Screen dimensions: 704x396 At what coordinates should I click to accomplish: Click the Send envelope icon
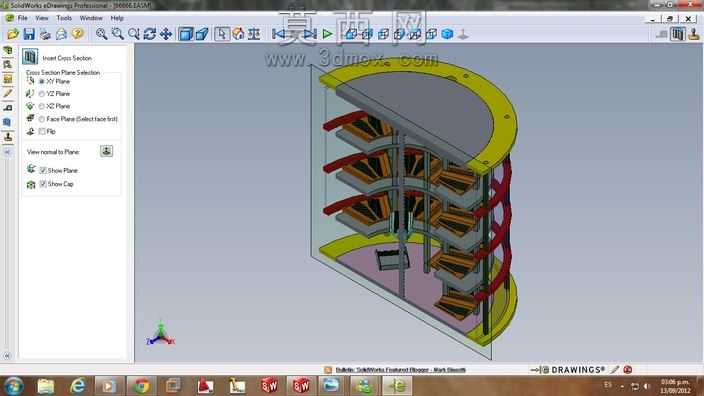click(62, 34)
